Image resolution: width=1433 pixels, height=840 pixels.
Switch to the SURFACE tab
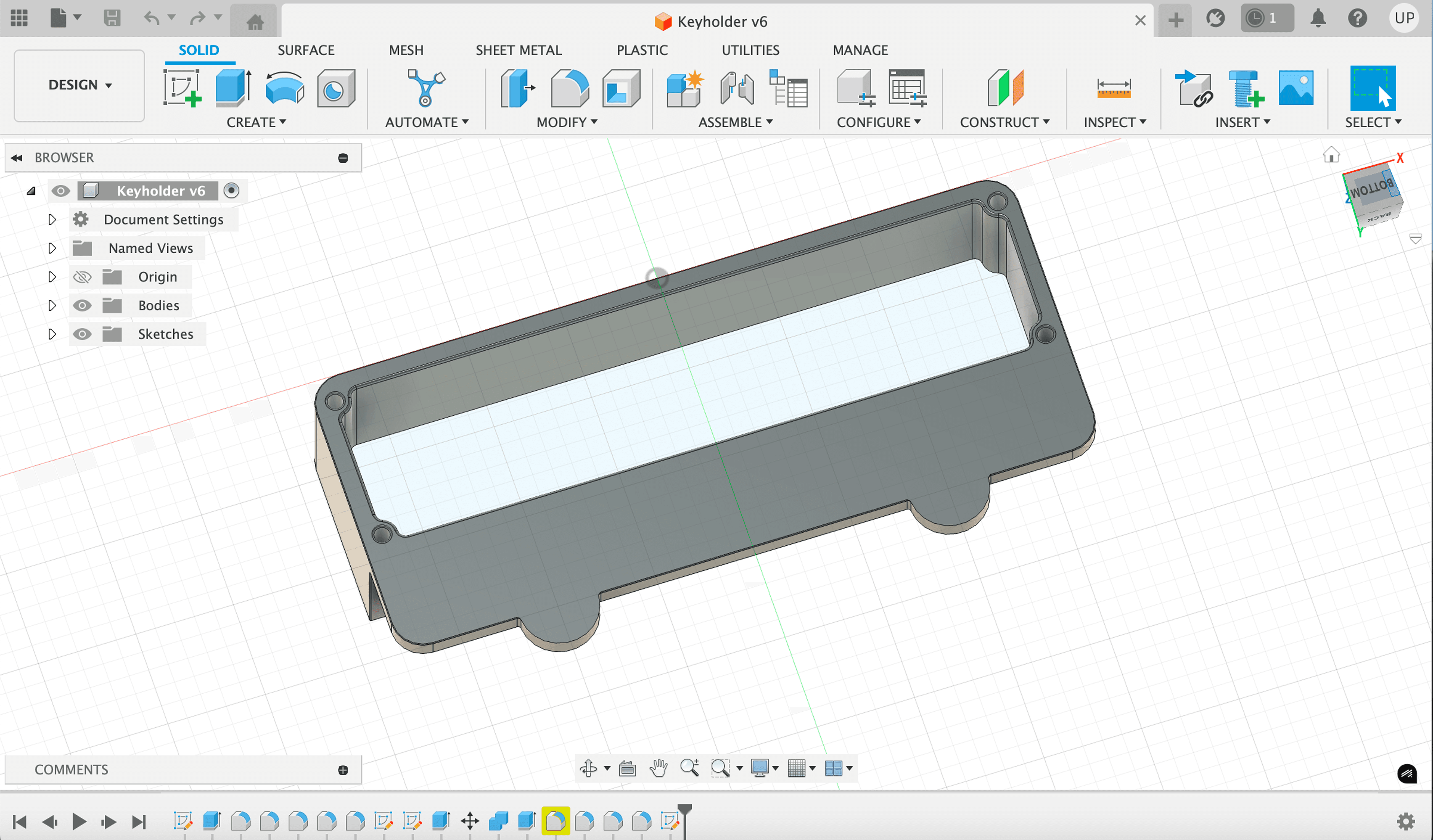click(x=306, y=50)
